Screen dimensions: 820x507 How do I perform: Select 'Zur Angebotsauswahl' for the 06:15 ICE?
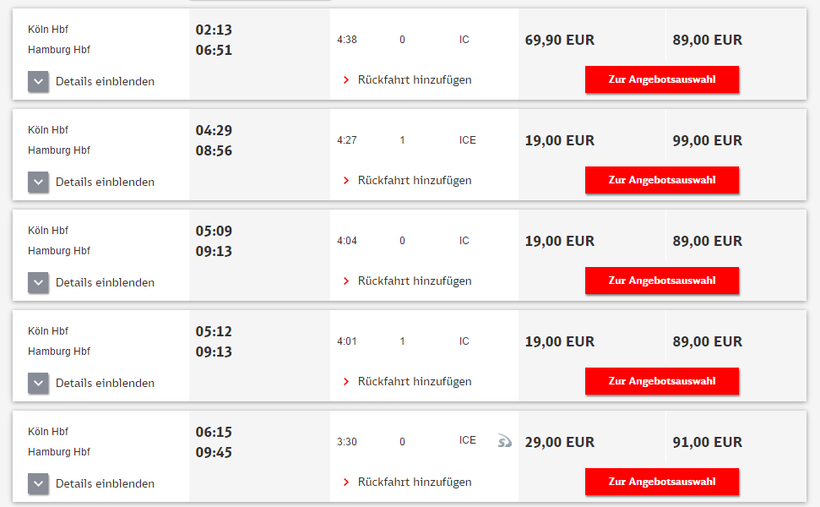(x=662, y=482)
